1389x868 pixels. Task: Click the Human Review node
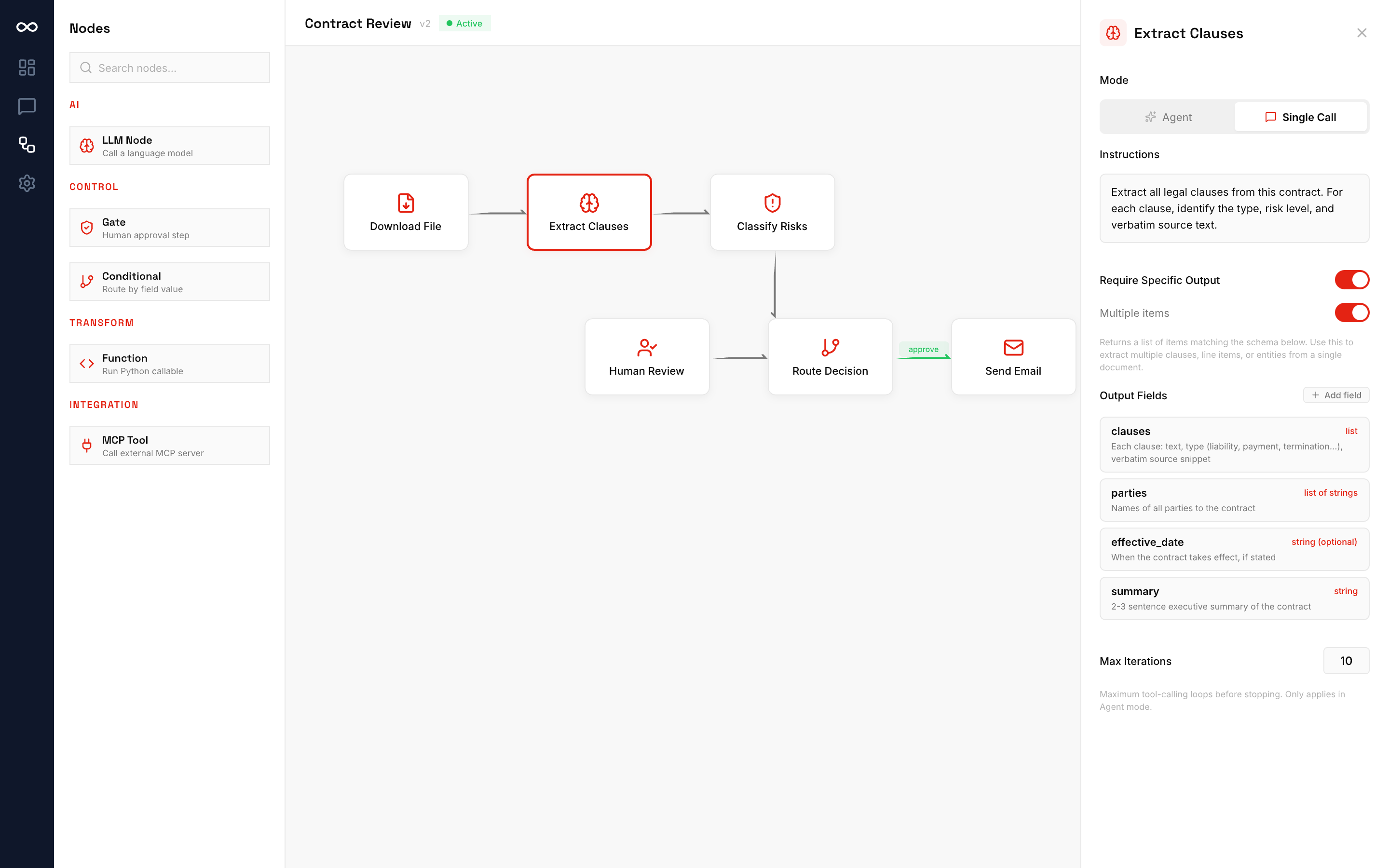pos(646,356)
